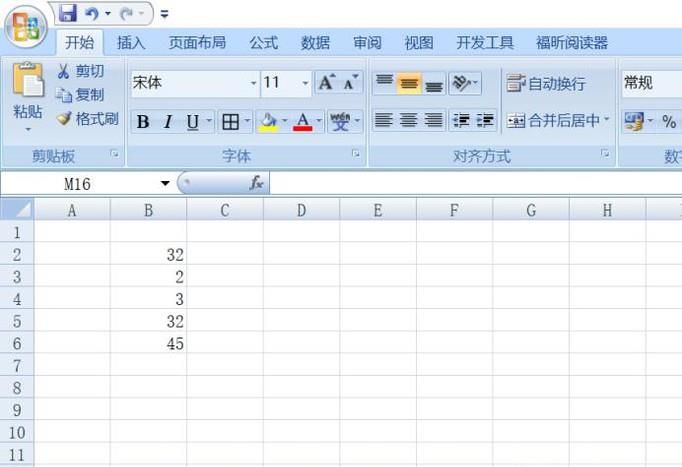Viewport: 682px width, 467px height.
Task: Apply cell borders icon
Action: [x=231, y=122]
